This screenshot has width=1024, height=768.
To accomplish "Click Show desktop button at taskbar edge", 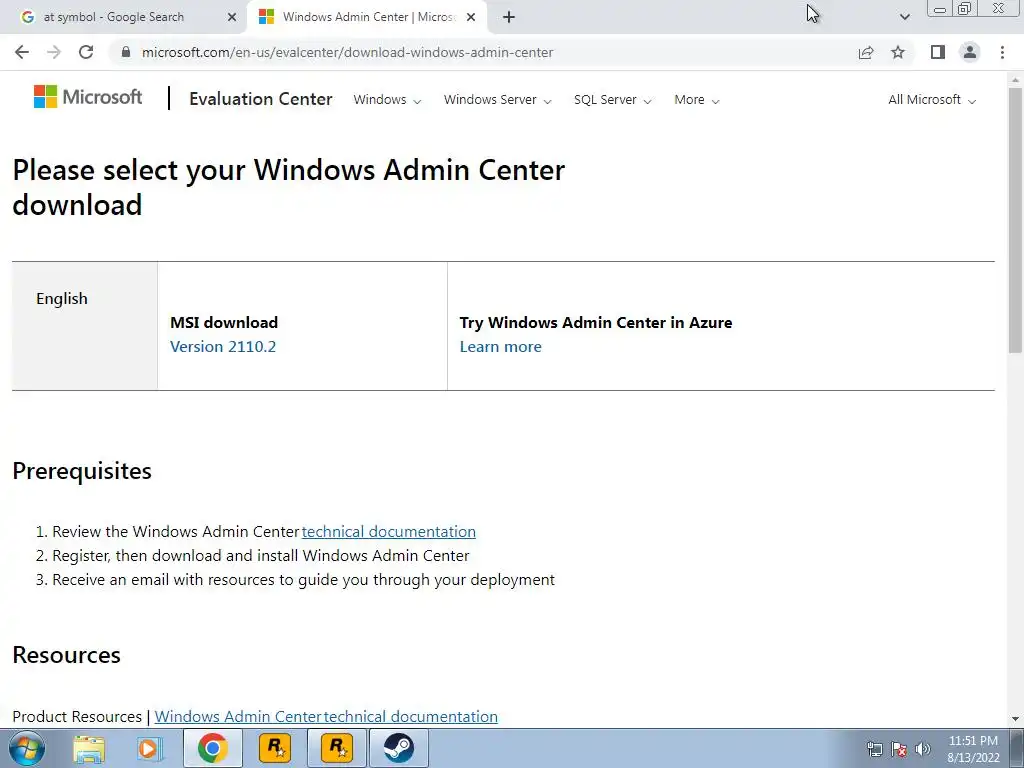I will click(x=1017, y=748).
